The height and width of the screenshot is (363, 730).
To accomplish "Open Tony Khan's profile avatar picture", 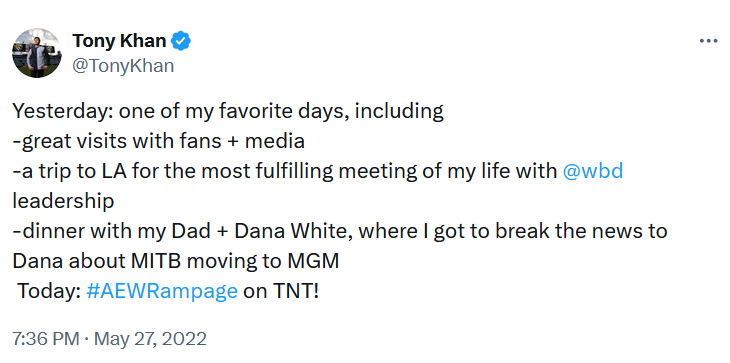I will click(37, 53).
